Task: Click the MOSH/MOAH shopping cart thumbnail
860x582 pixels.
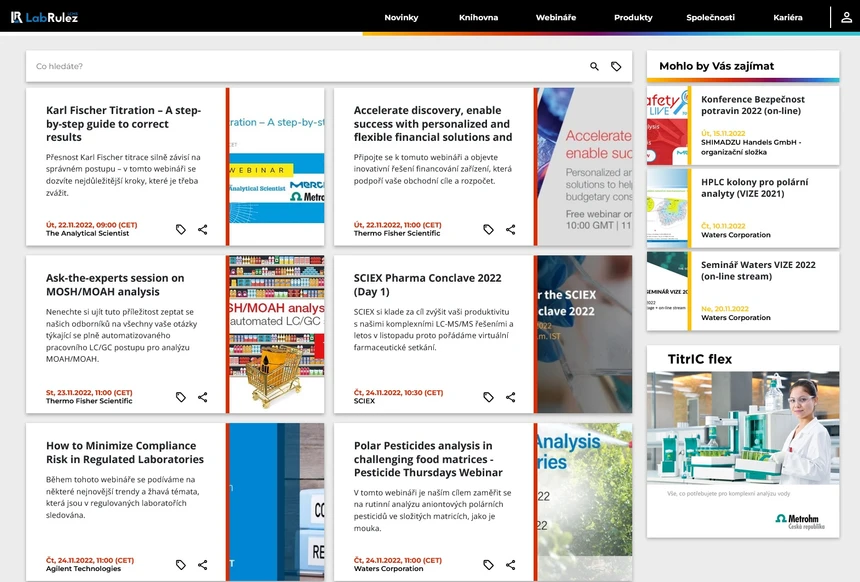Action: (x=277, y=334)
